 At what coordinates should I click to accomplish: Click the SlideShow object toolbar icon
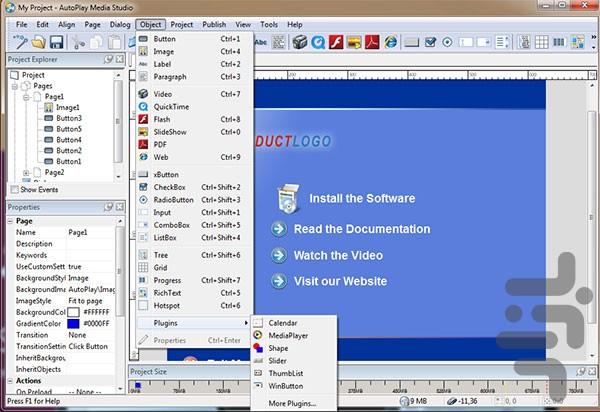(x=354, y=42)
